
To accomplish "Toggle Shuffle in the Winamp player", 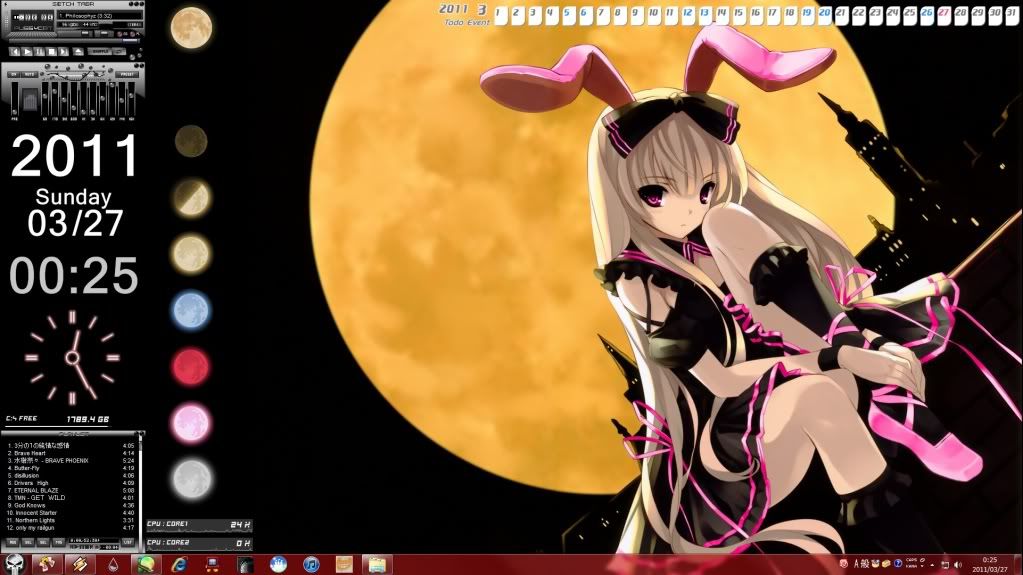I will [100, 52].
